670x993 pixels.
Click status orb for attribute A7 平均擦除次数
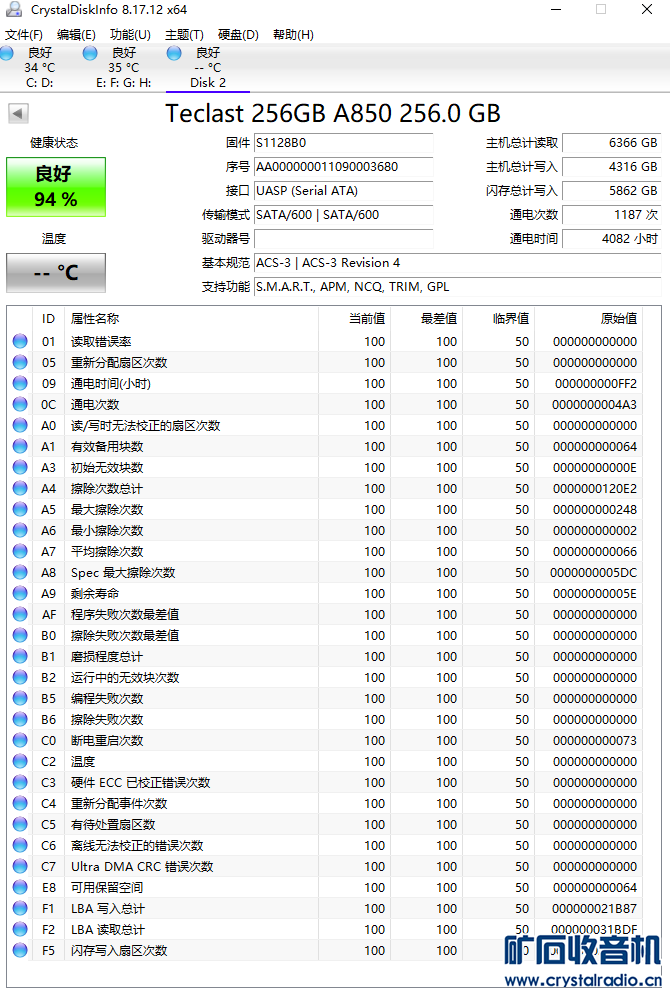tap(20, 551)
